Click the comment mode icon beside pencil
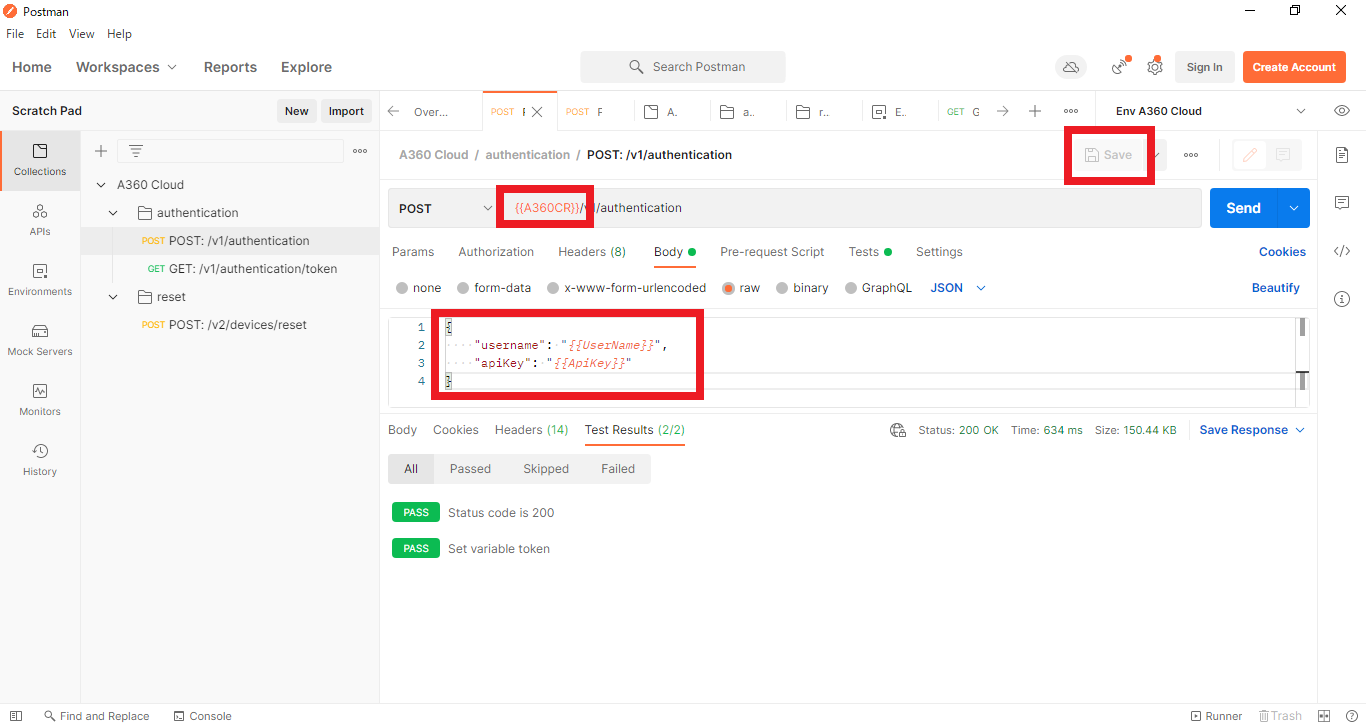 (x=1283, y=155)
